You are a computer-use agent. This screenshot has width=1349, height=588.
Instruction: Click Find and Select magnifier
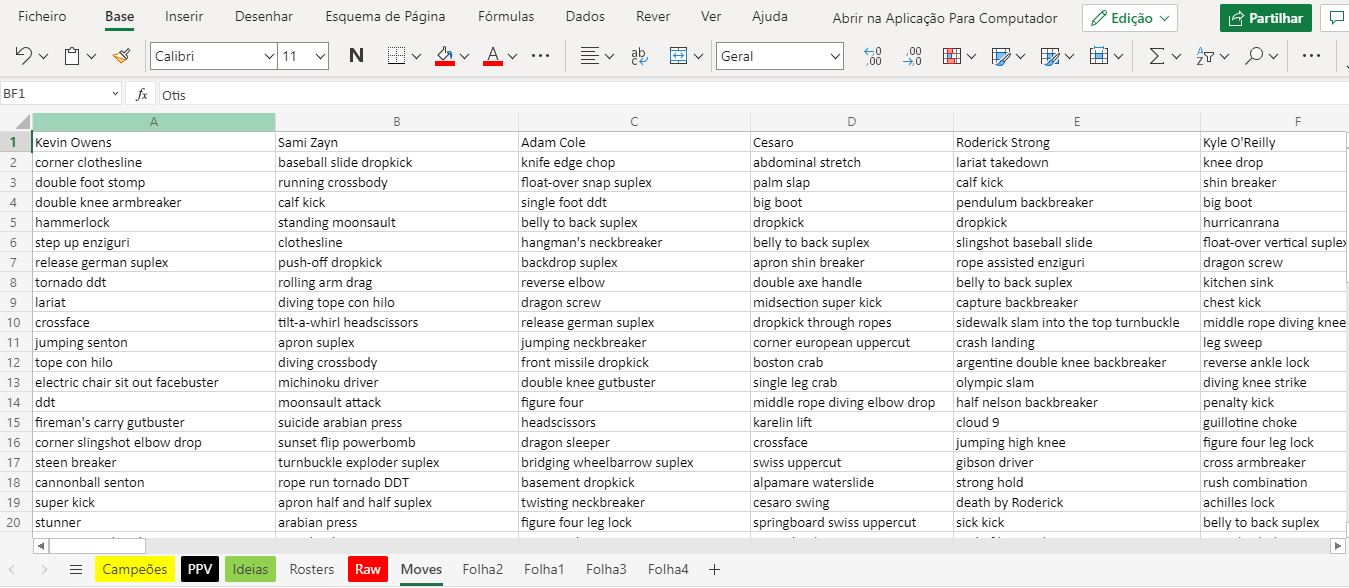point(1254,56)
